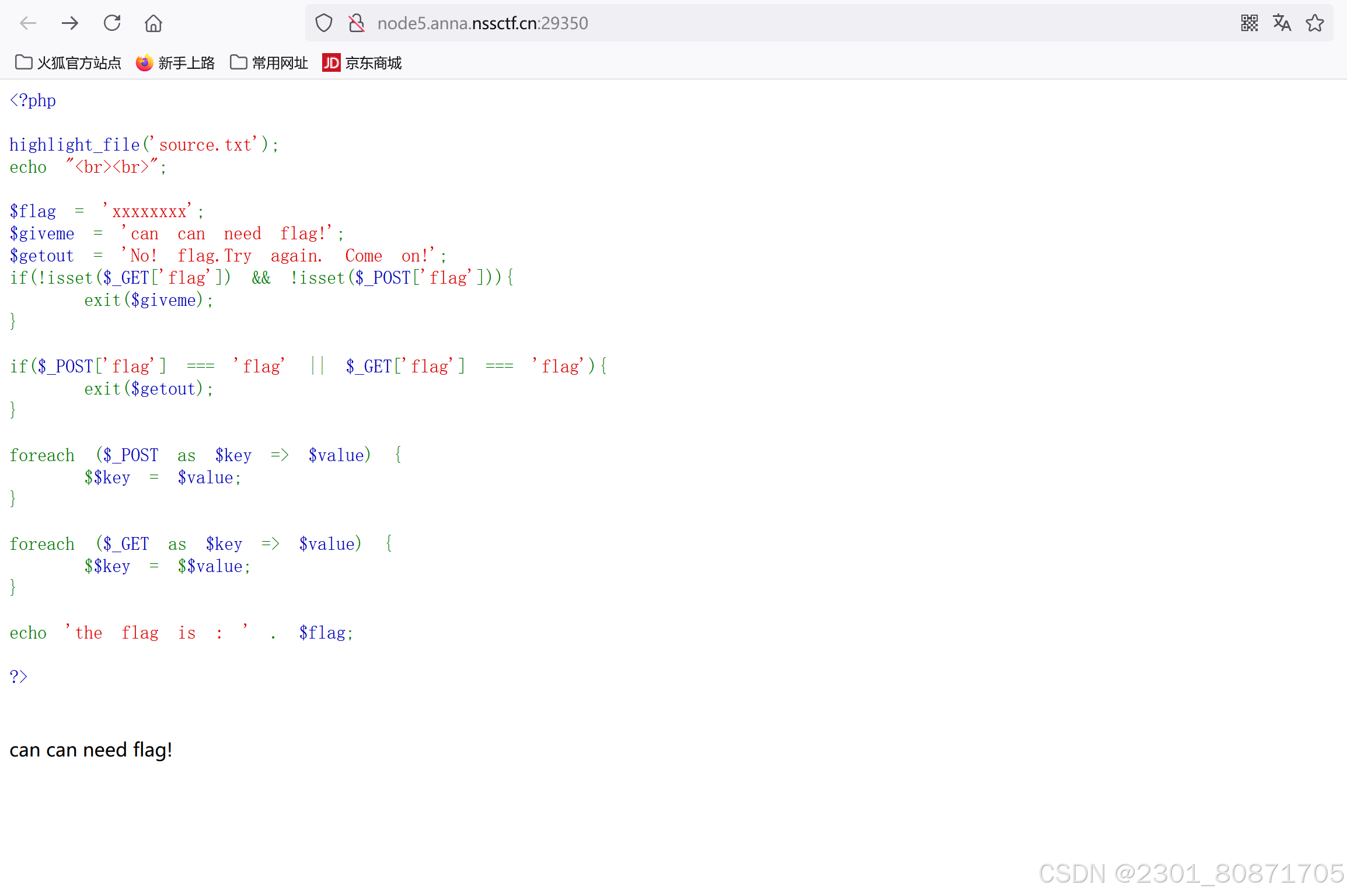
Task: Open the tracking protection shield icon
Action: point(324,23)
